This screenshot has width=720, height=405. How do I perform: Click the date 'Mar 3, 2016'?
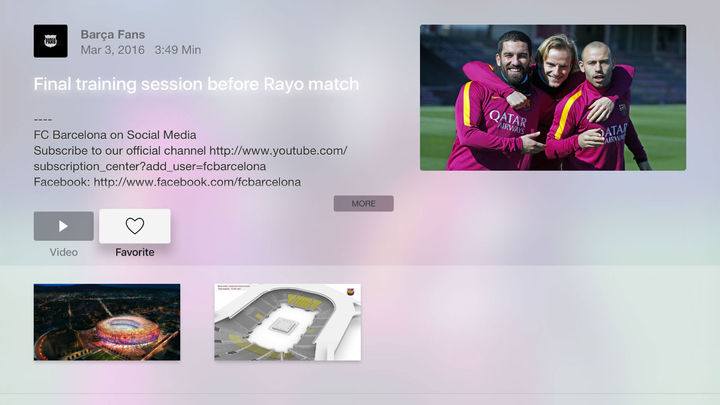[x=112, y=50]
